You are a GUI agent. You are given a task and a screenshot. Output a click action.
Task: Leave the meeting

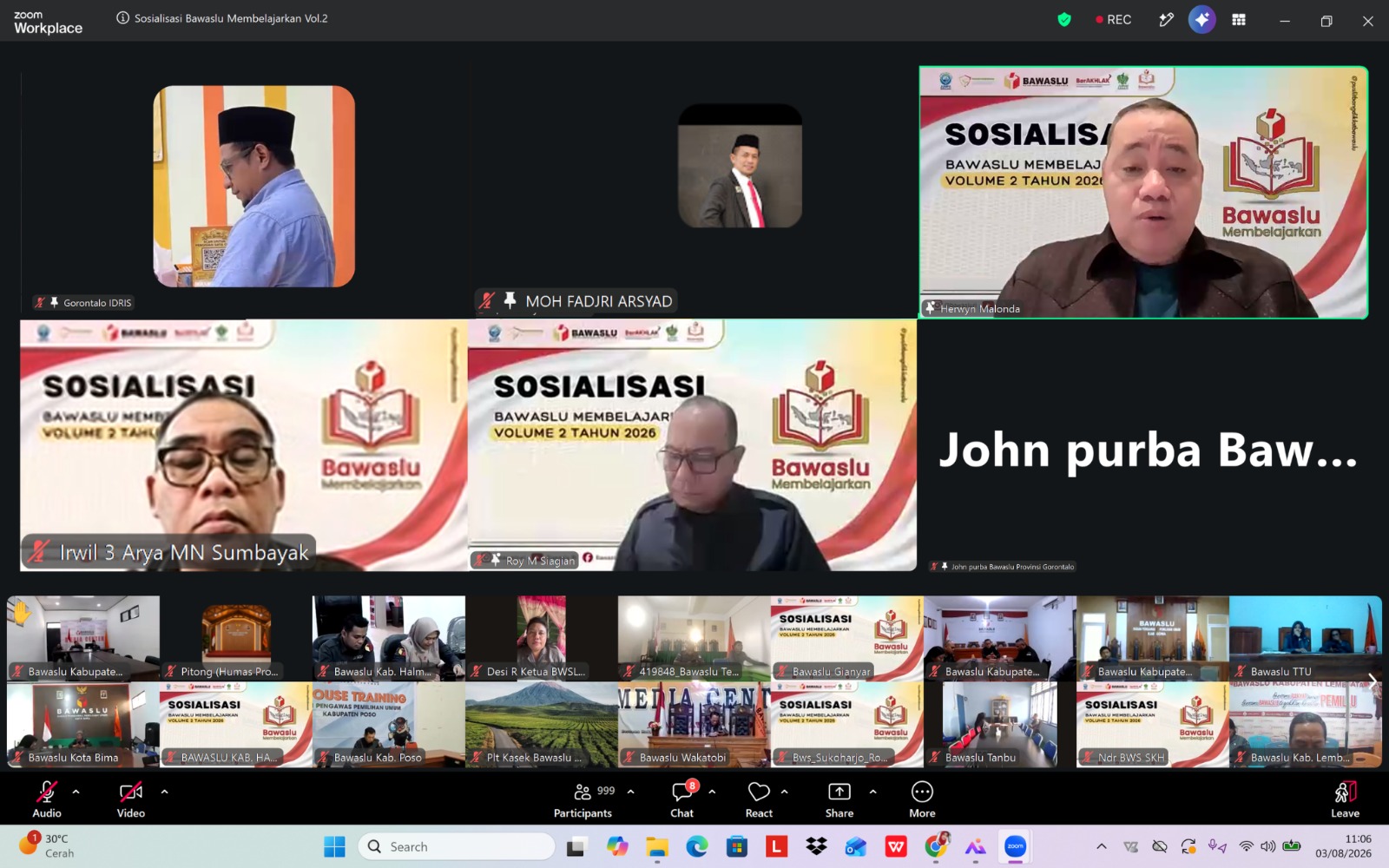click(1345, 799)
